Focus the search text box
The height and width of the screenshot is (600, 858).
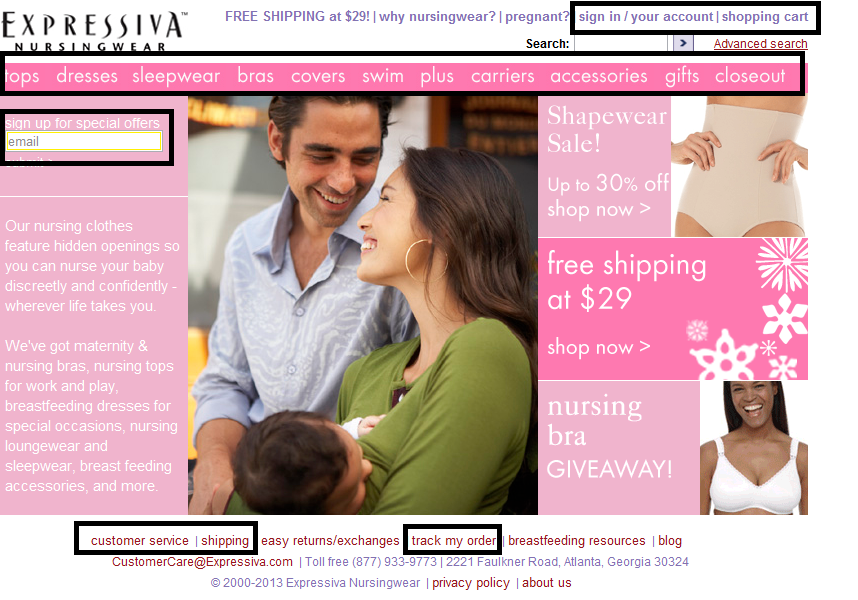coord(621,44)
